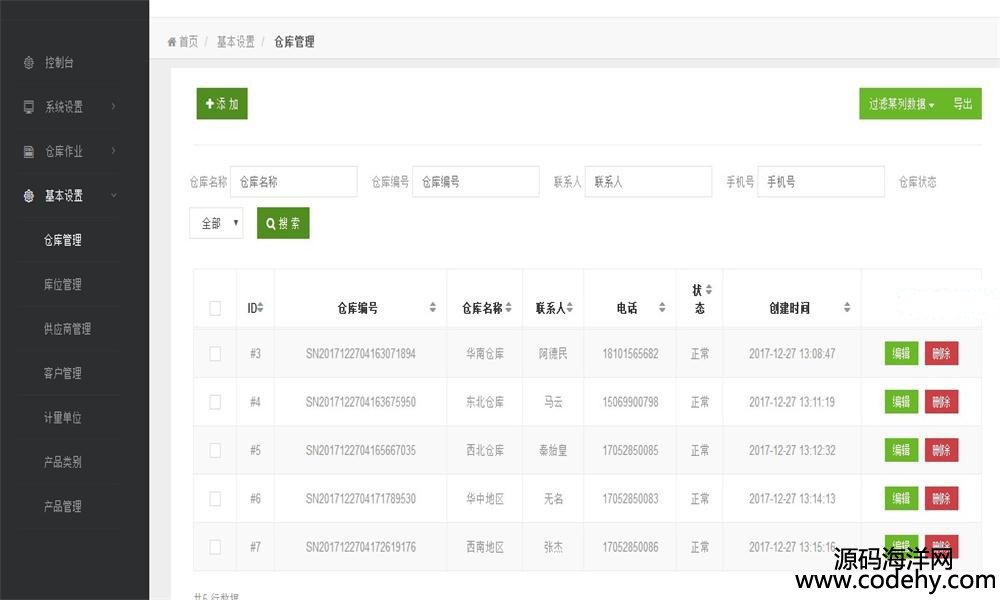The image size is (1000, 600).
Task: Click the 仓库名称 input field
Action: 294,182
